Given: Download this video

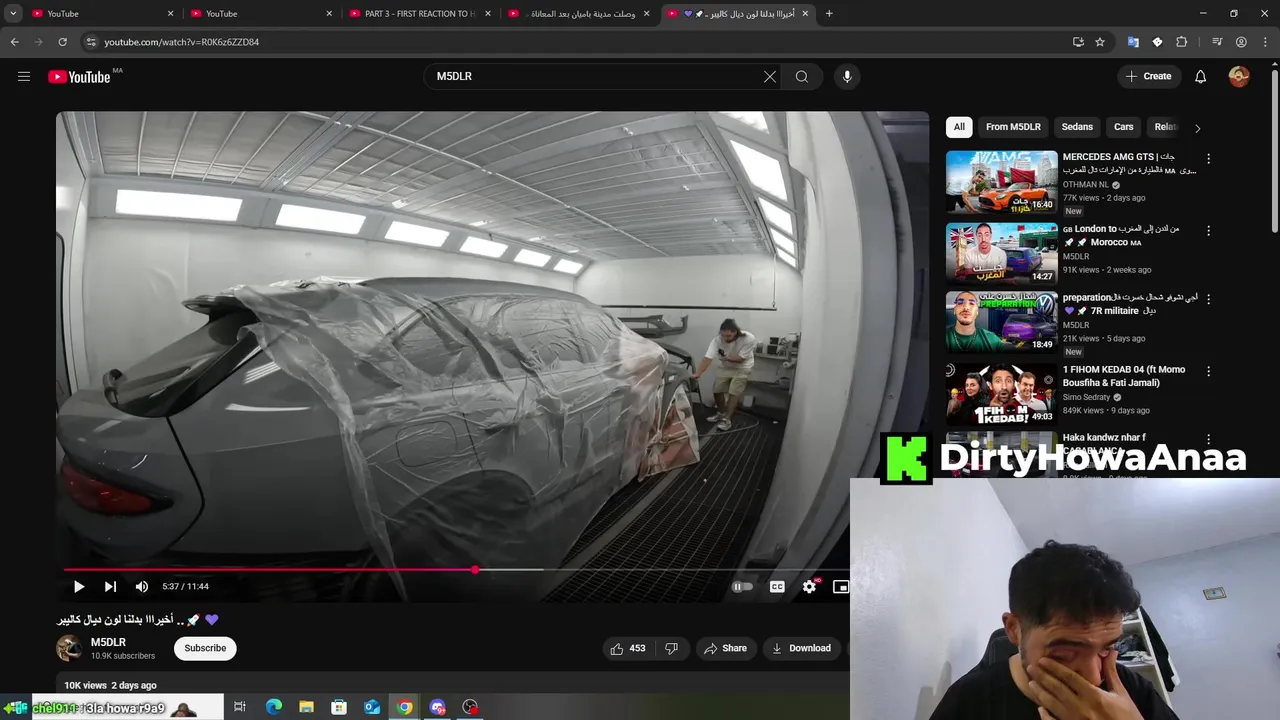Looking at the screenshot, I should pos(802,648).
